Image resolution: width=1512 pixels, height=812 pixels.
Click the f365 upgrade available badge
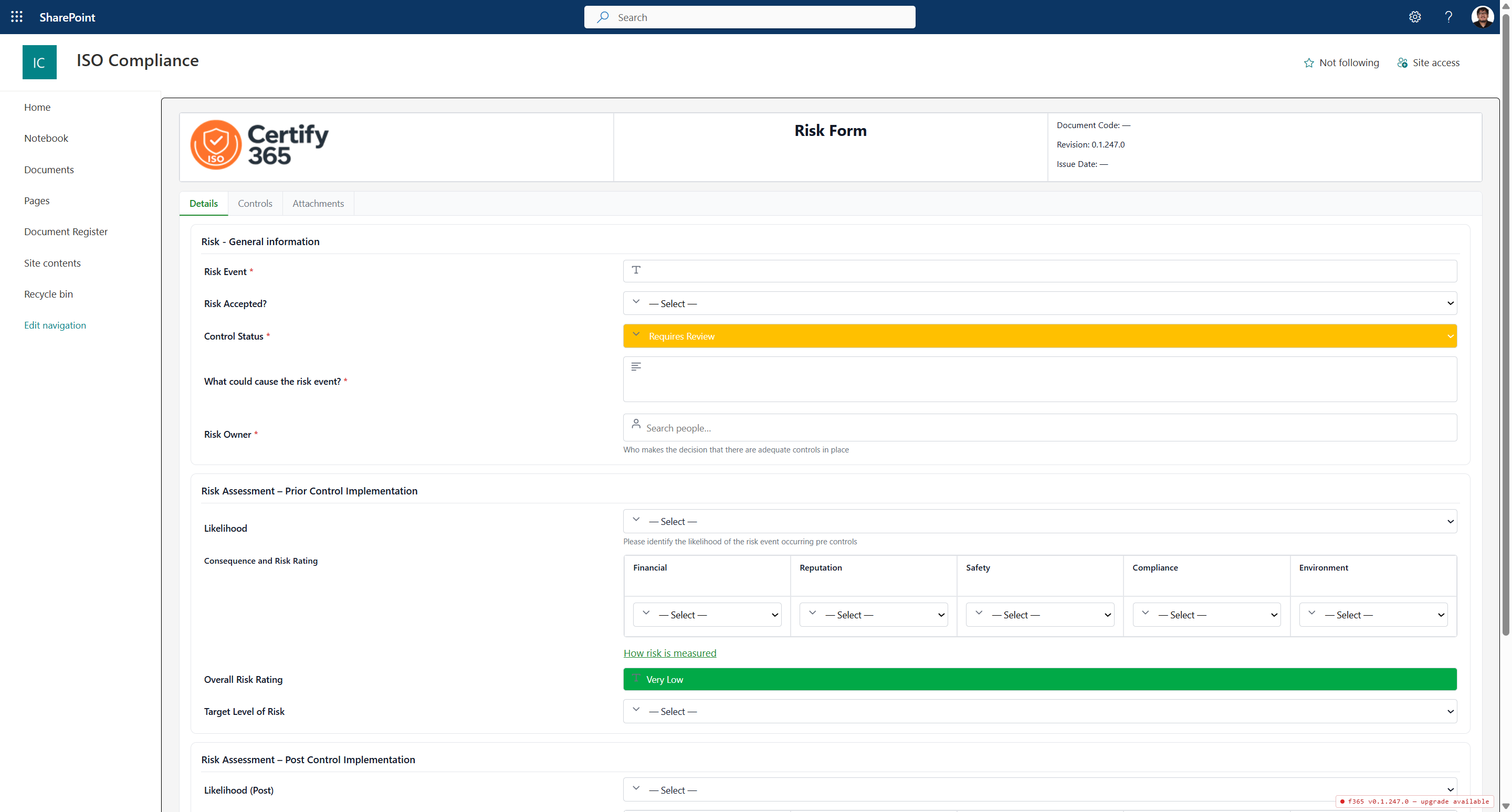pyautogui.click(x=1414, y=802)
